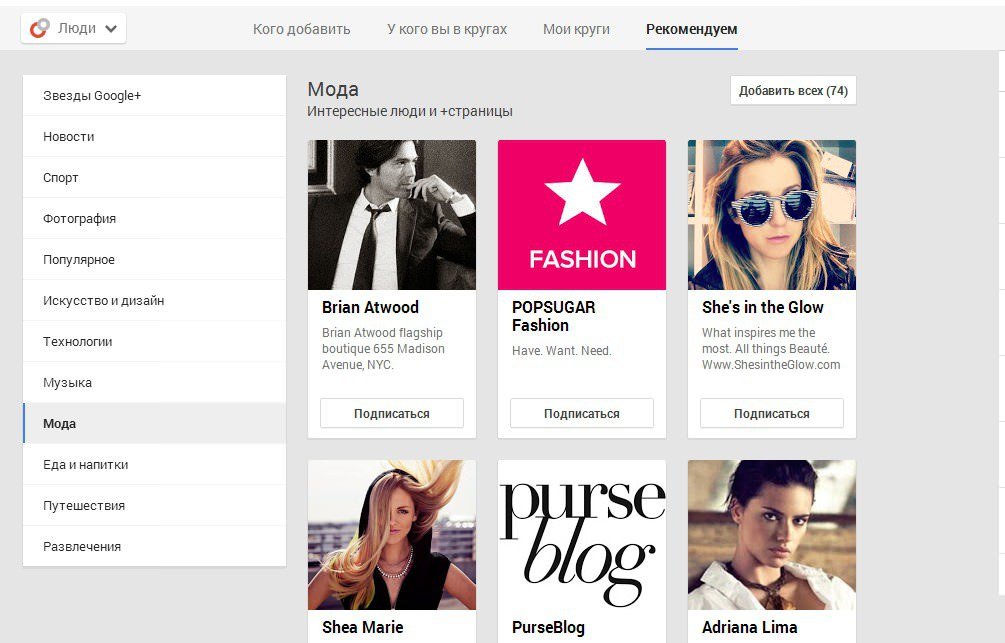The height and width of the screenshot is (643, 1005).
Task: Open the Еда и напитки category
Action: (85, 465)
